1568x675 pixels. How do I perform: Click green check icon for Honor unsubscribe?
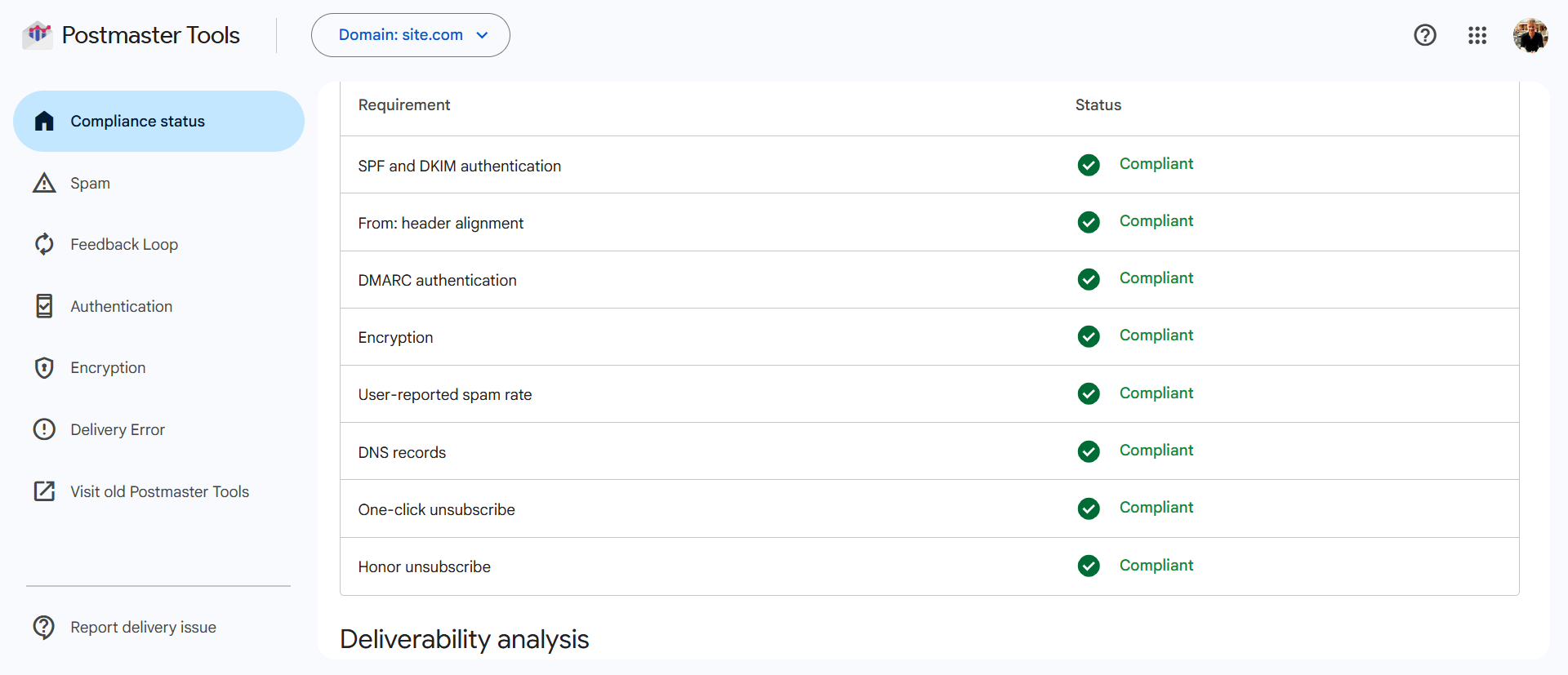pos(1089,566)
